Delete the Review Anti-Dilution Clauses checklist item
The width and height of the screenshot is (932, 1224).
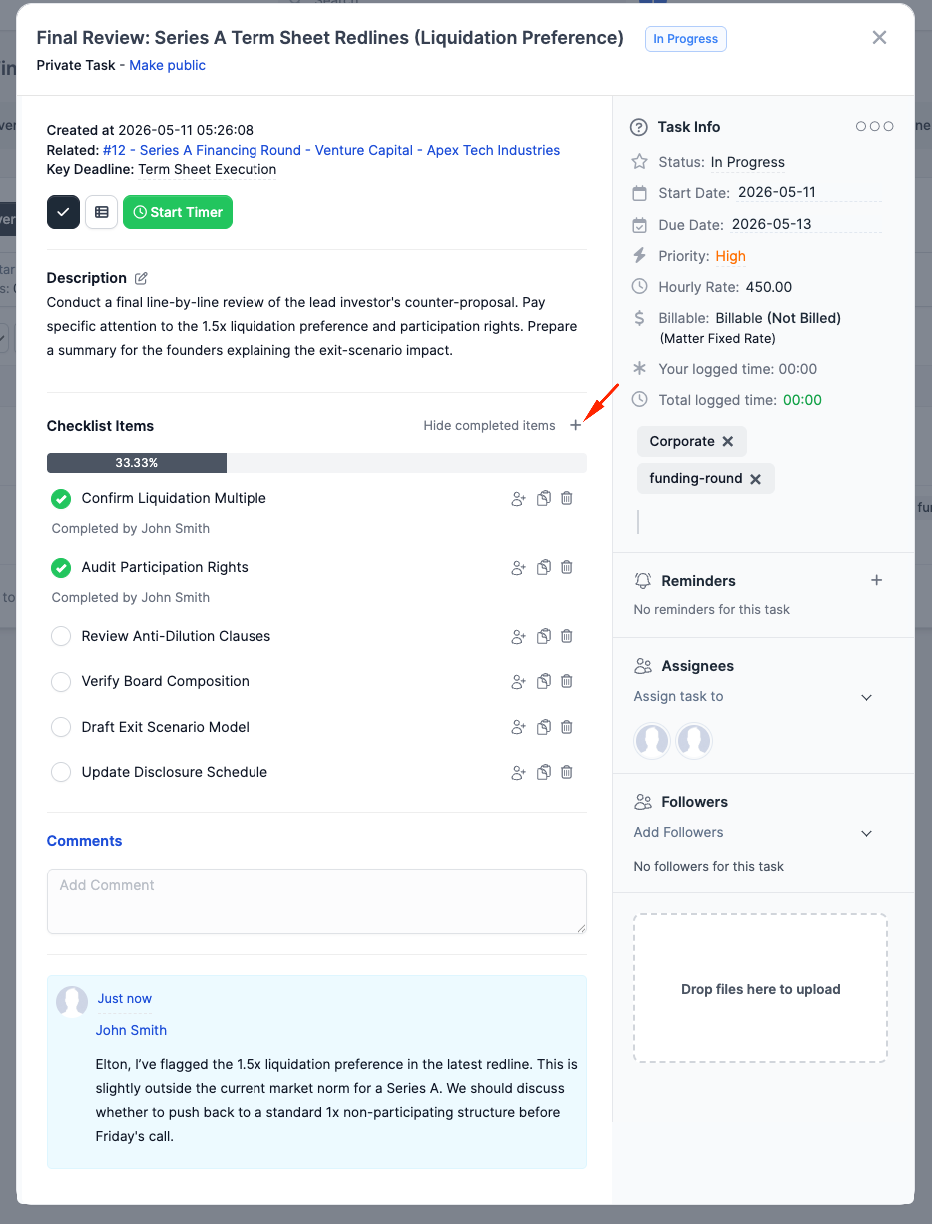tap(566, 636)
